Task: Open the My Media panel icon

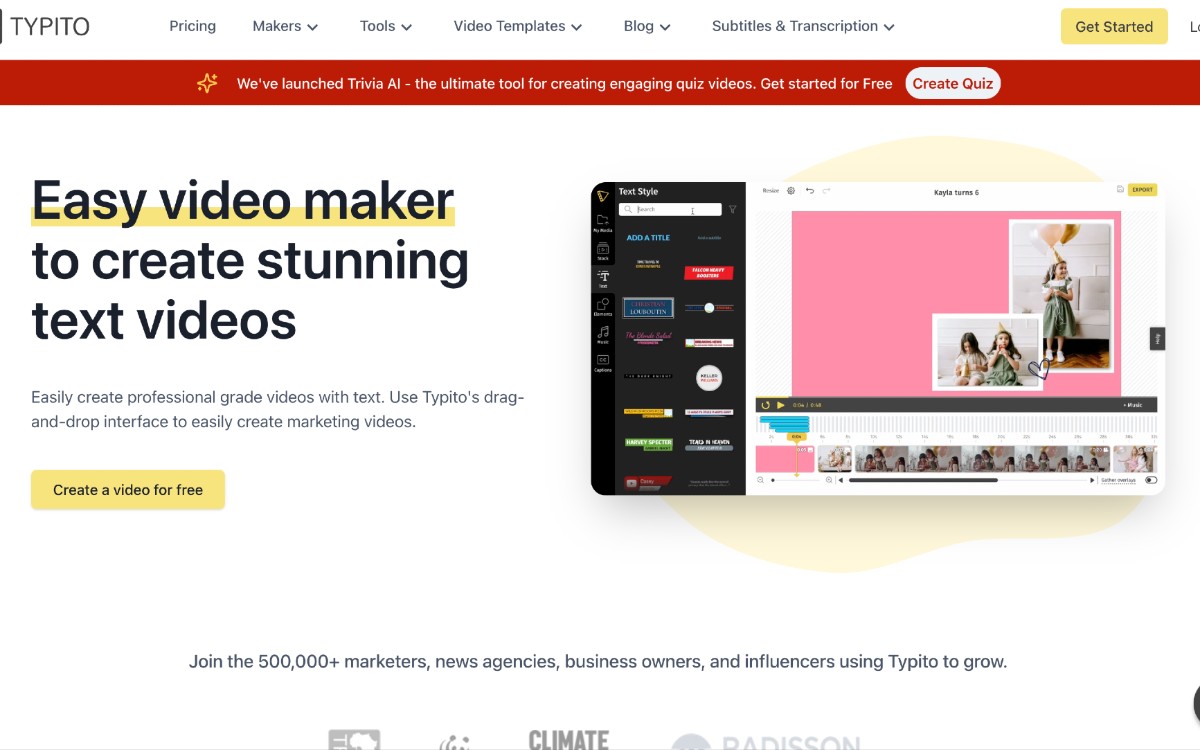Action: coord(602,221)
